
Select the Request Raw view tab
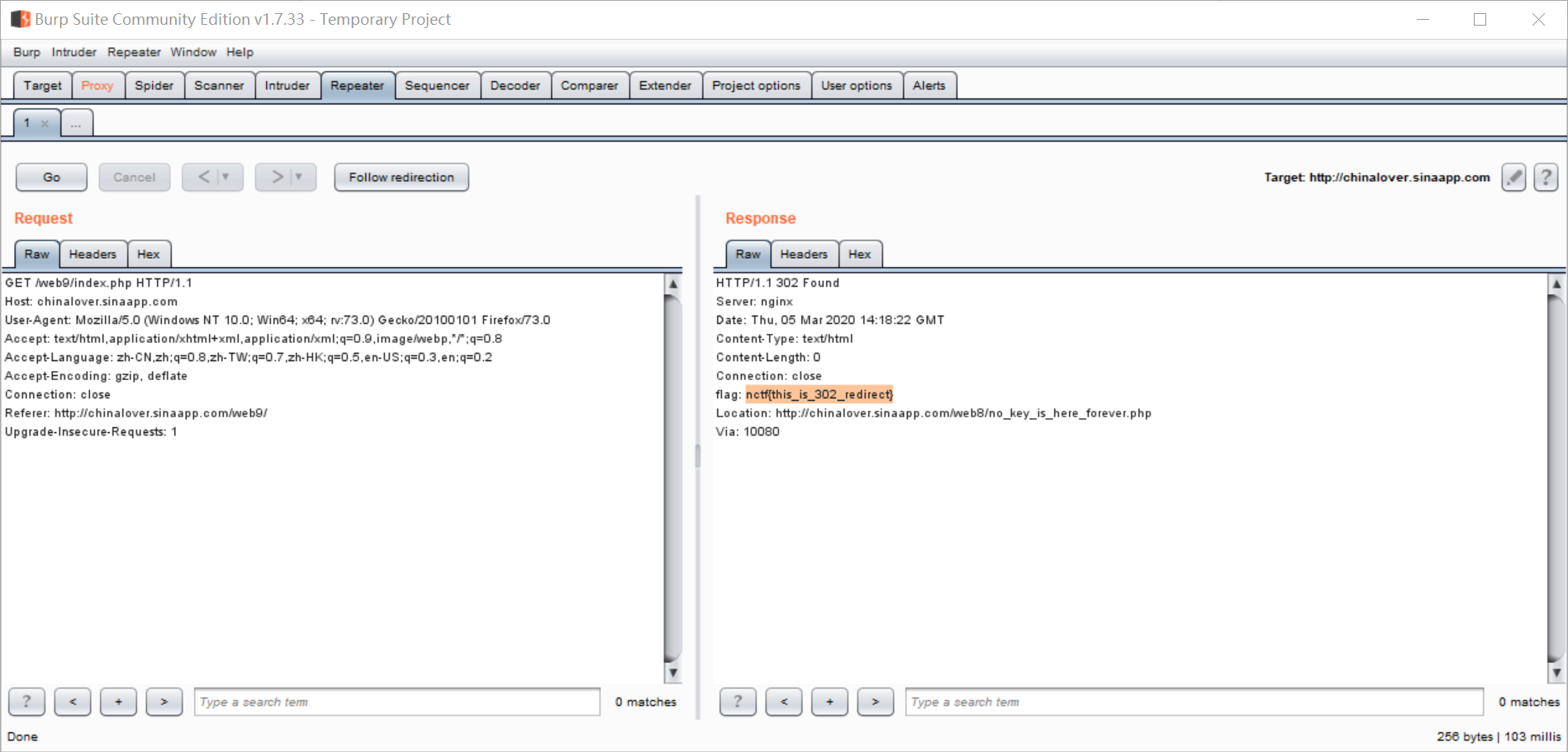click(36, 254)
